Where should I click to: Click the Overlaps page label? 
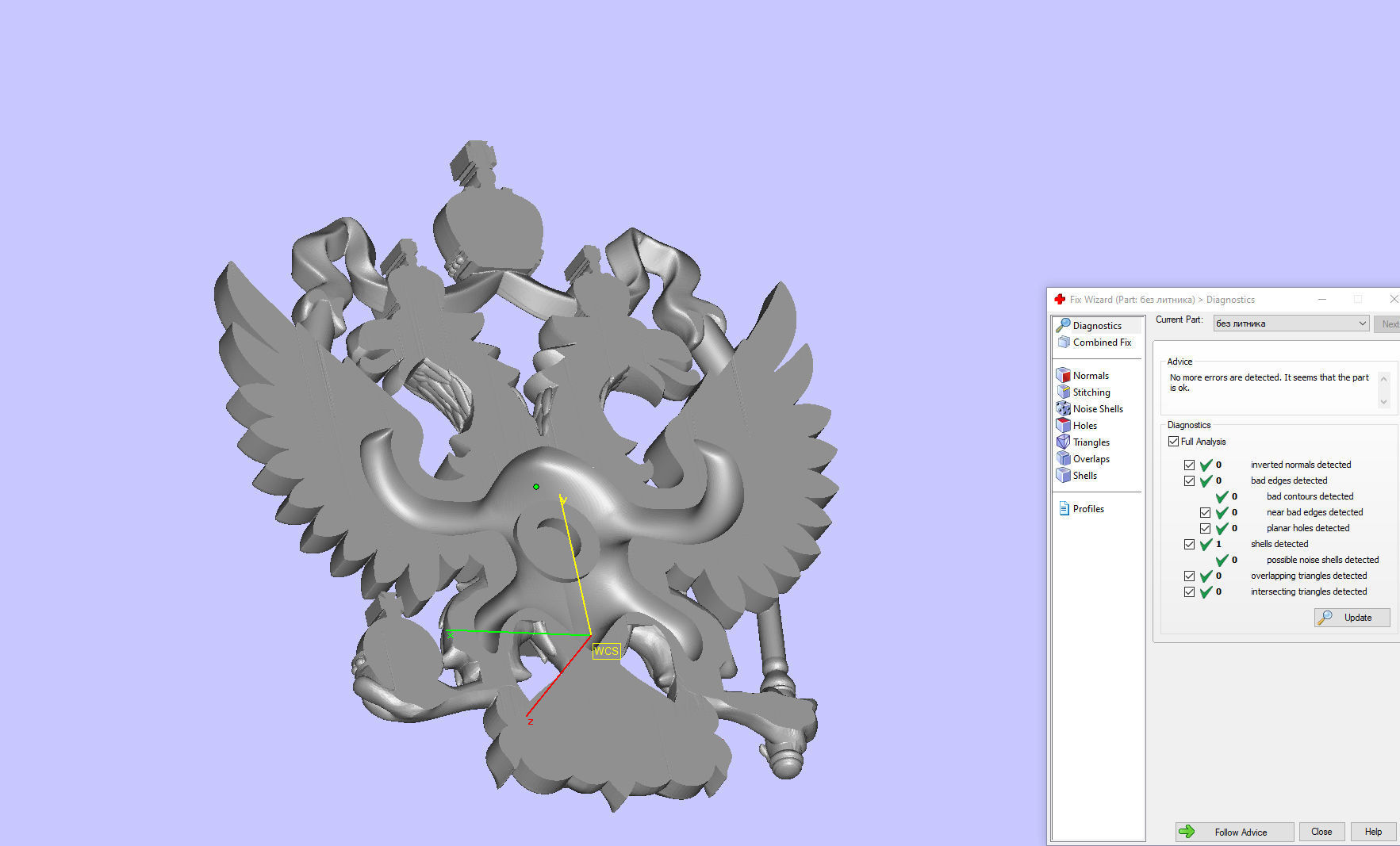tap(1091, 458)
